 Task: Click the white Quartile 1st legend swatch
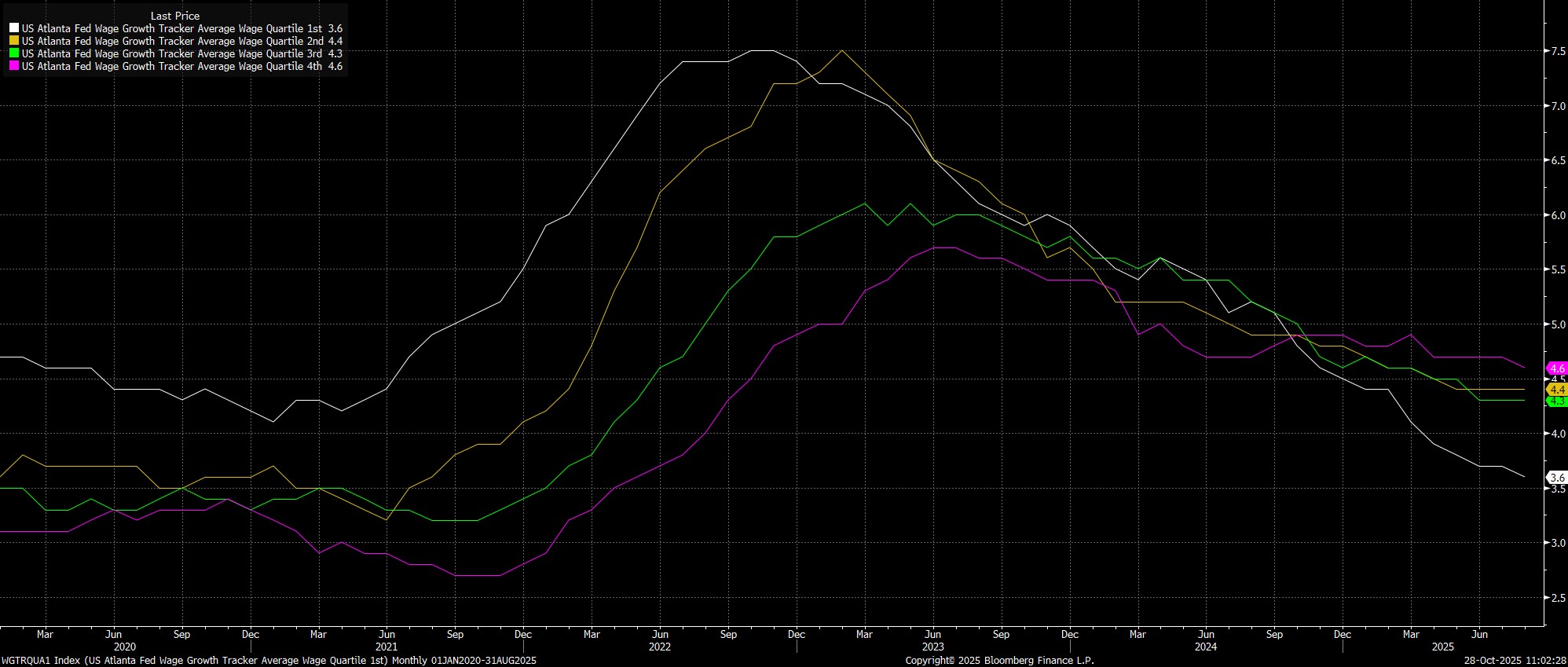point(14,28)
